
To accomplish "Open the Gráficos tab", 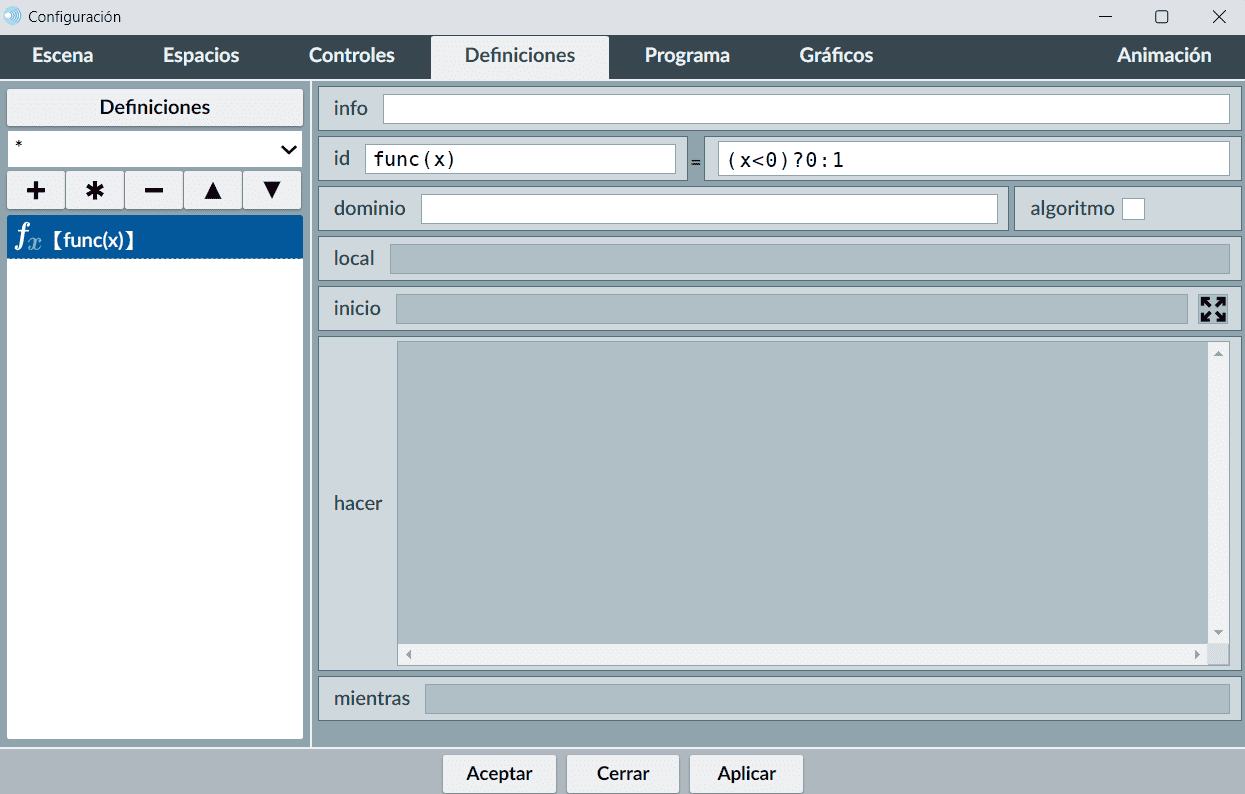I will tap(836, 56).
